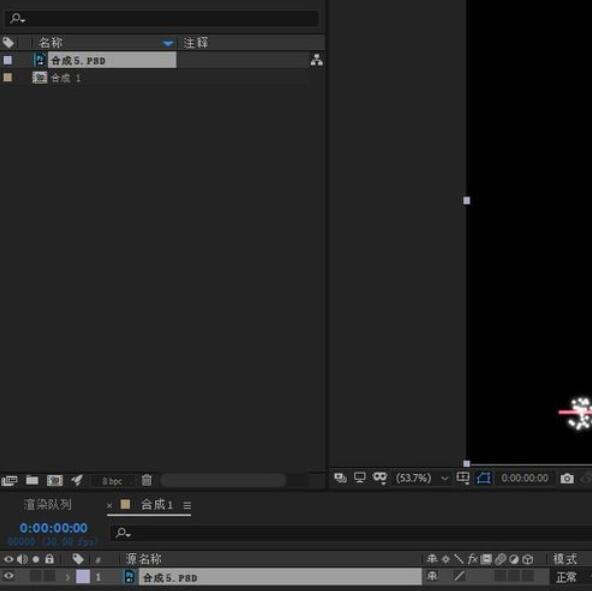This screenshot has height=591, width=592.
Task: Open the 合成1 timeline panel menu
Action: point(187,505)
